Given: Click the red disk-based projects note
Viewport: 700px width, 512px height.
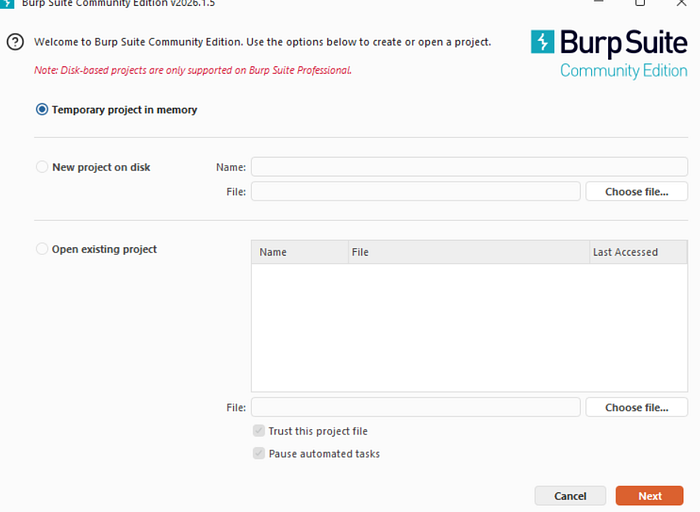Looking at the screenshot, I should click(x=193, y=71).
